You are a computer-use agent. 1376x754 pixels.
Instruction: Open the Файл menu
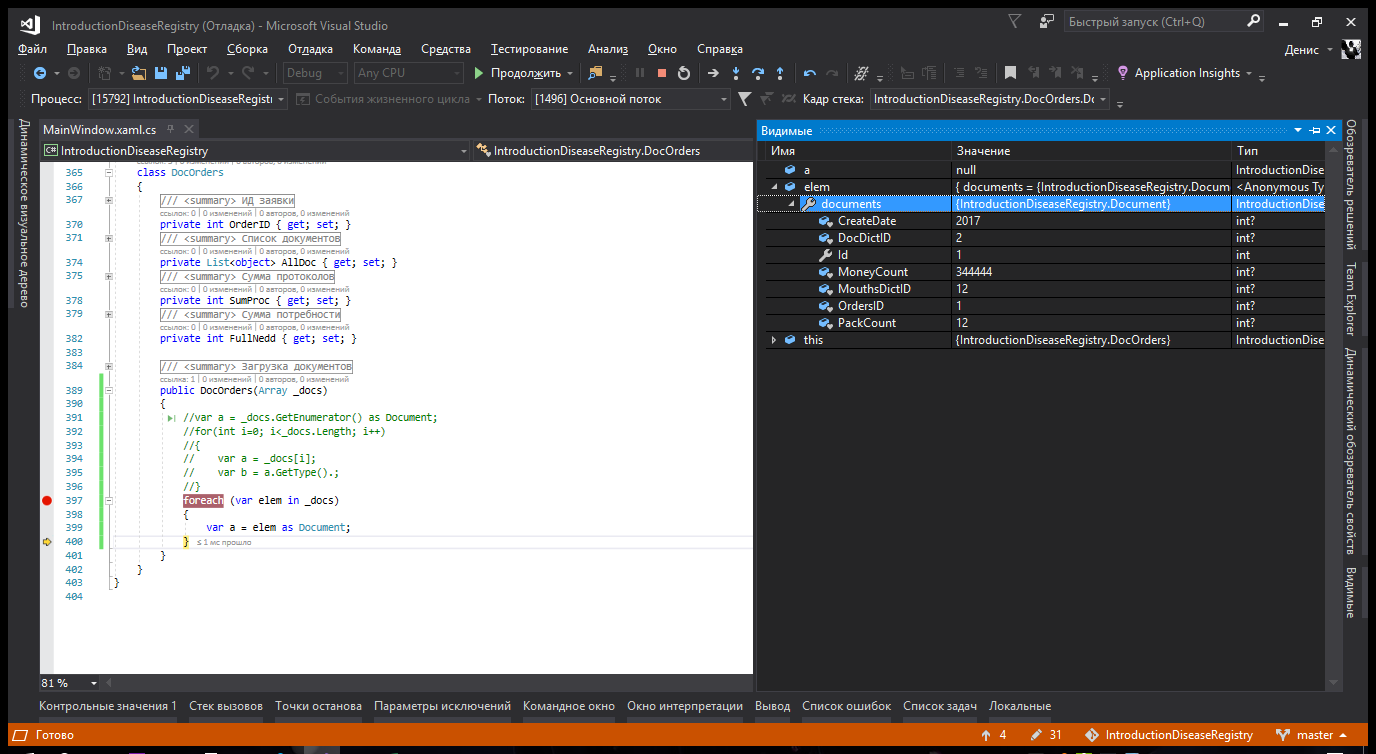click(x=32, y=49)
